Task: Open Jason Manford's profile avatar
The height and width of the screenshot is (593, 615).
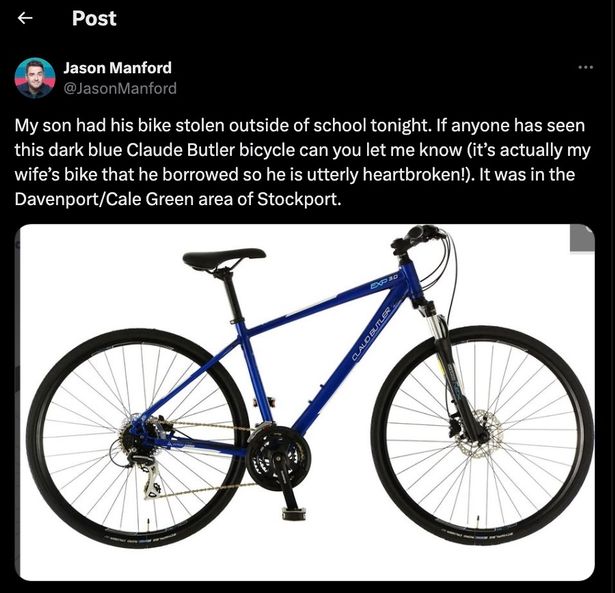Action: 35,78
